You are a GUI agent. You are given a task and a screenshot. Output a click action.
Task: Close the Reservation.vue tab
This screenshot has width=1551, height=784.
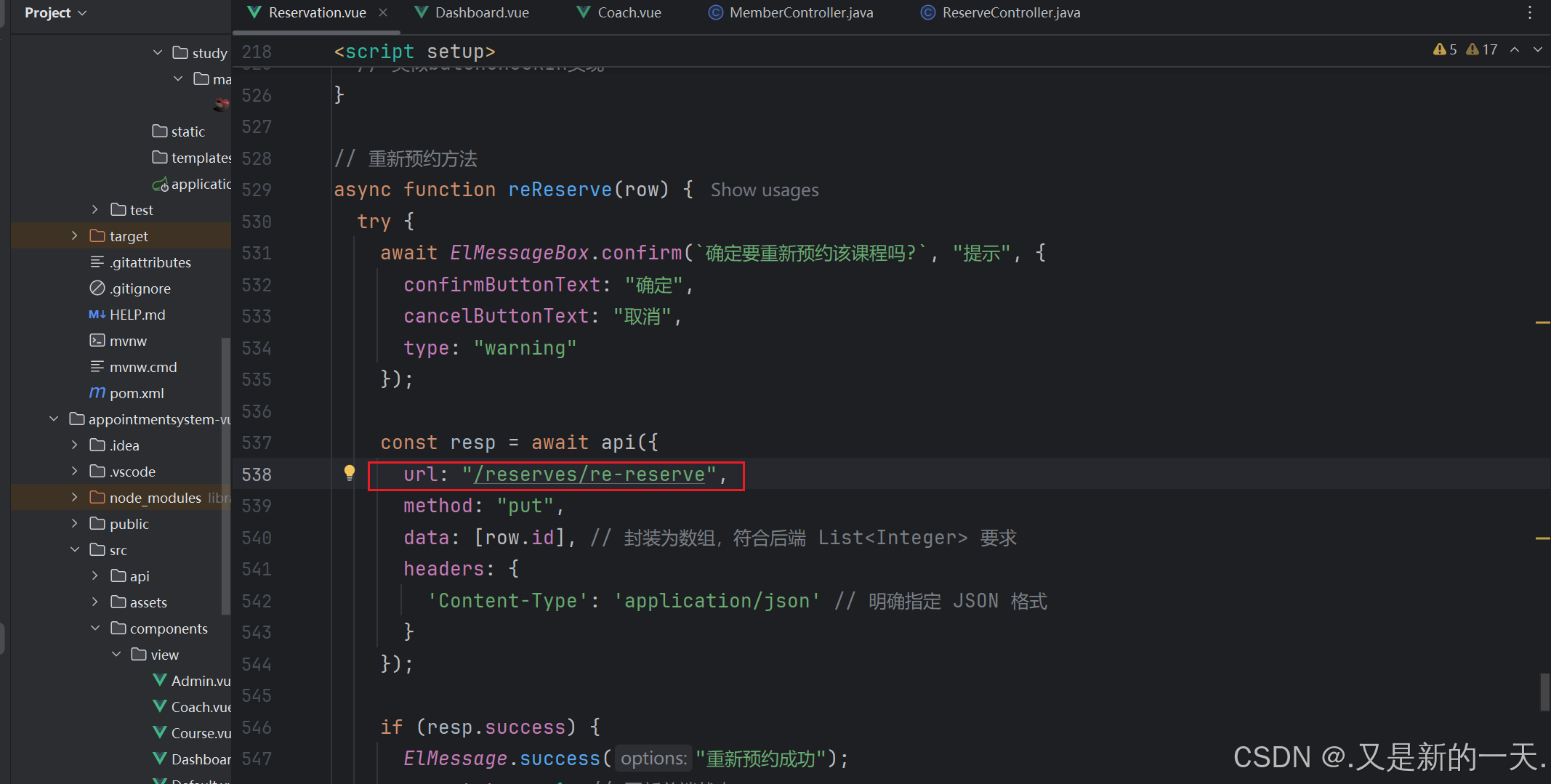point(383,13)
